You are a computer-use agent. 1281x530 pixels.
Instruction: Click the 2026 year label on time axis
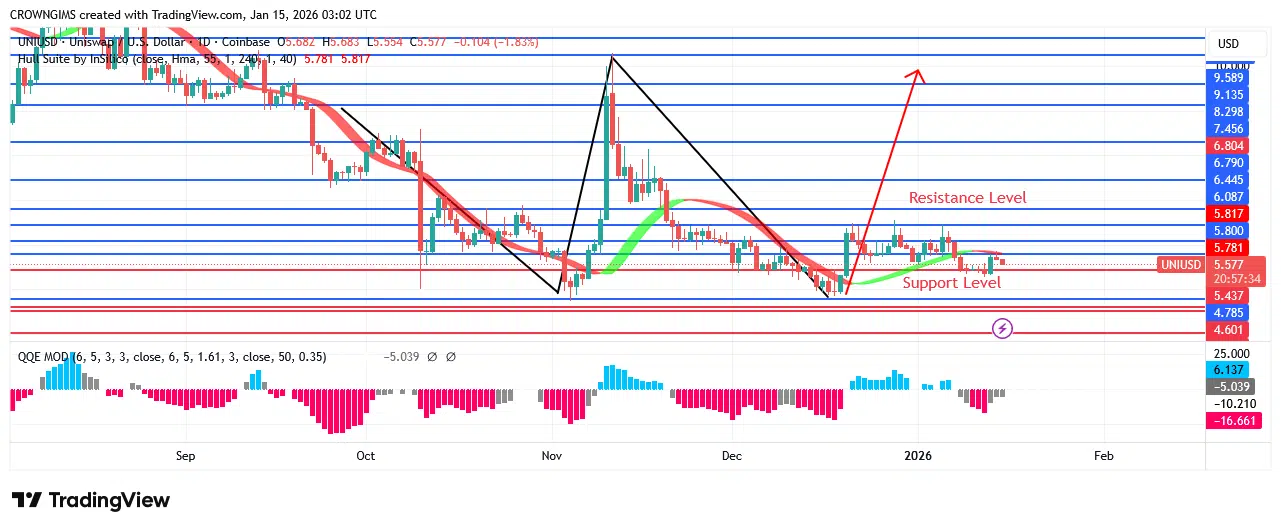pos(917,456)
